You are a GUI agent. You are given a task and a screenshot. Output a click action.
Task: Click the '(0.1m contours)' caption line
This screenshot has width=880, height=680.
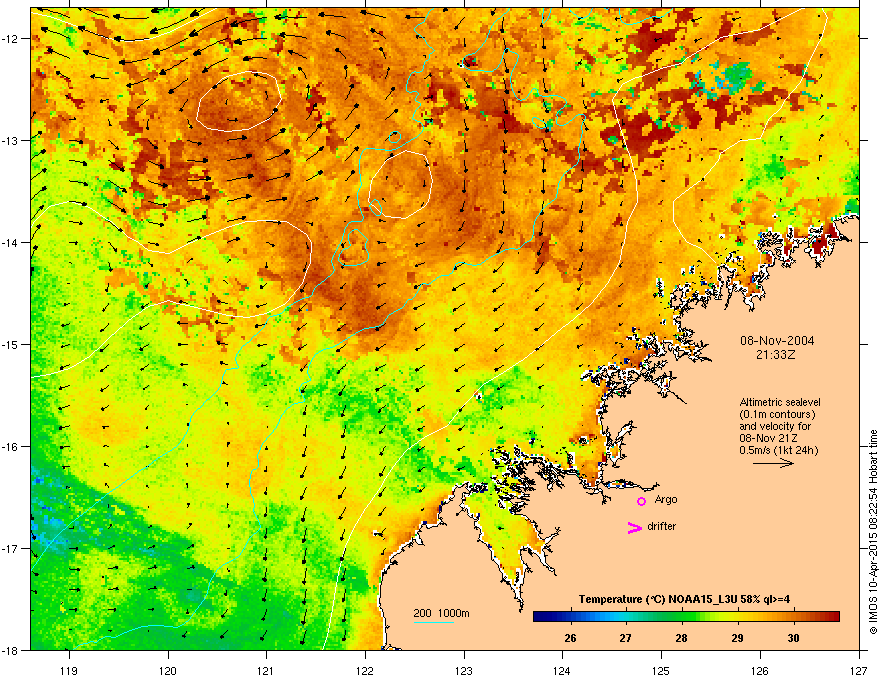pyautogui.click(x=777, y=415)
